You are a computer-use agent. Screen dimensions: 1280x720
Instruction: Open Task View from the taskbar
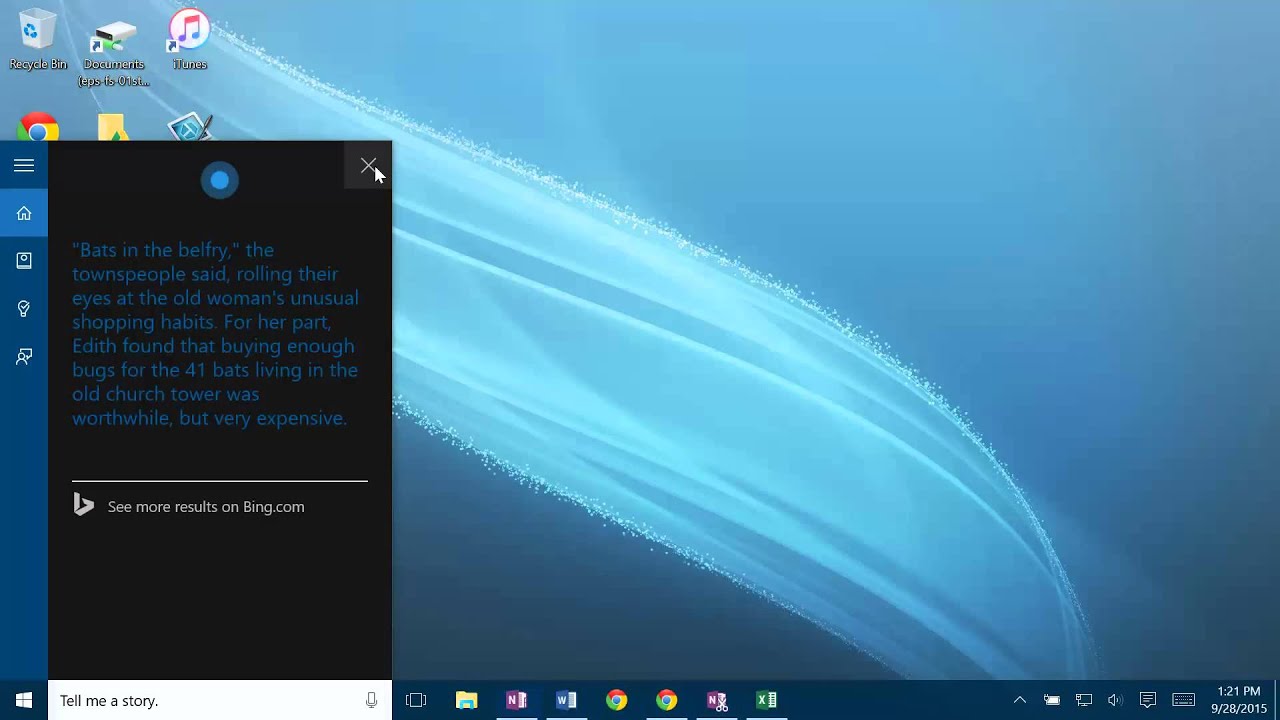pos(416,700)
